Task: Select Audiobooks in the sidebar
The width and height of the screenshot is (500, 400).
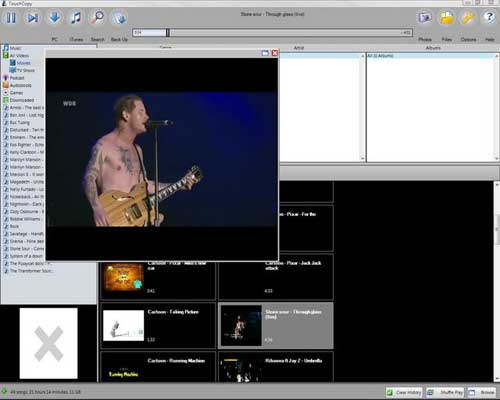Action: (x=20, y=85)
